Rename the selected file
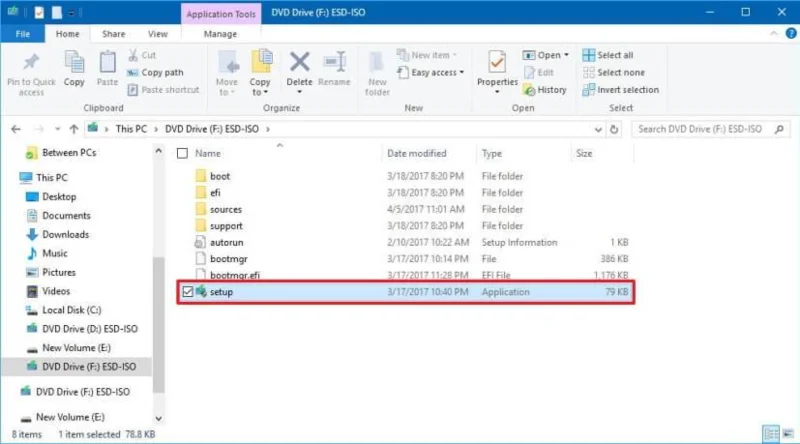800x444 pixels. pos(334,69)
